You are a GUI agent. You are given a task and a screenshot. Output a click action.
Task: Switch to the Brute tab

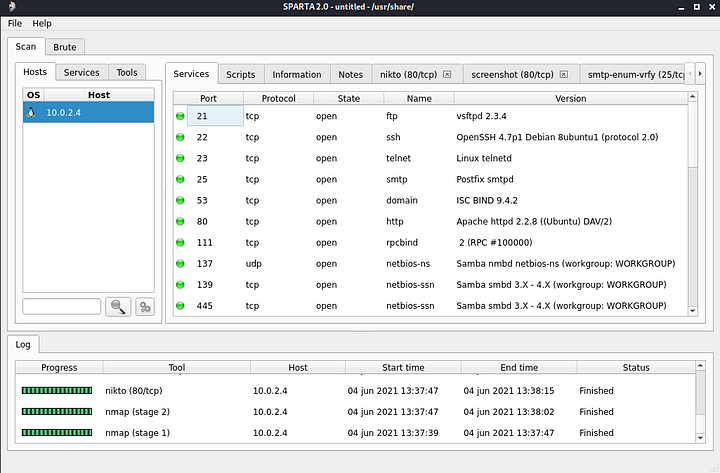(x=65, y=47)
